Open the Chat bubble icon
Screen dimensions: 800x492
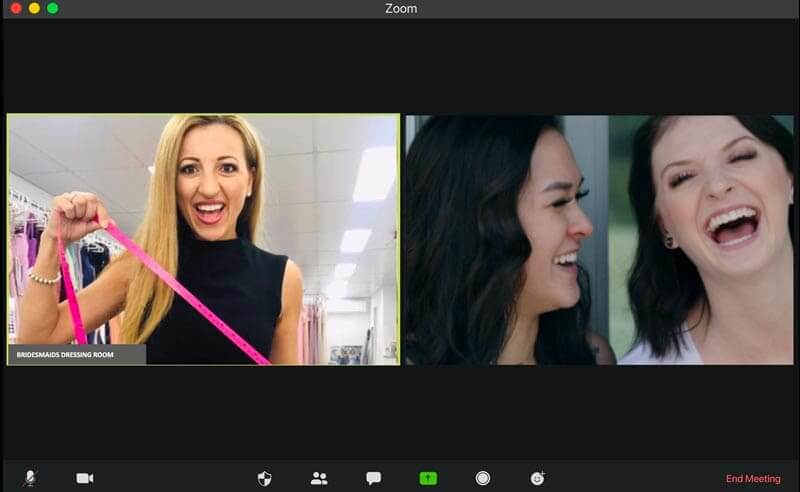pyautogui.click(x=373, y=478)
